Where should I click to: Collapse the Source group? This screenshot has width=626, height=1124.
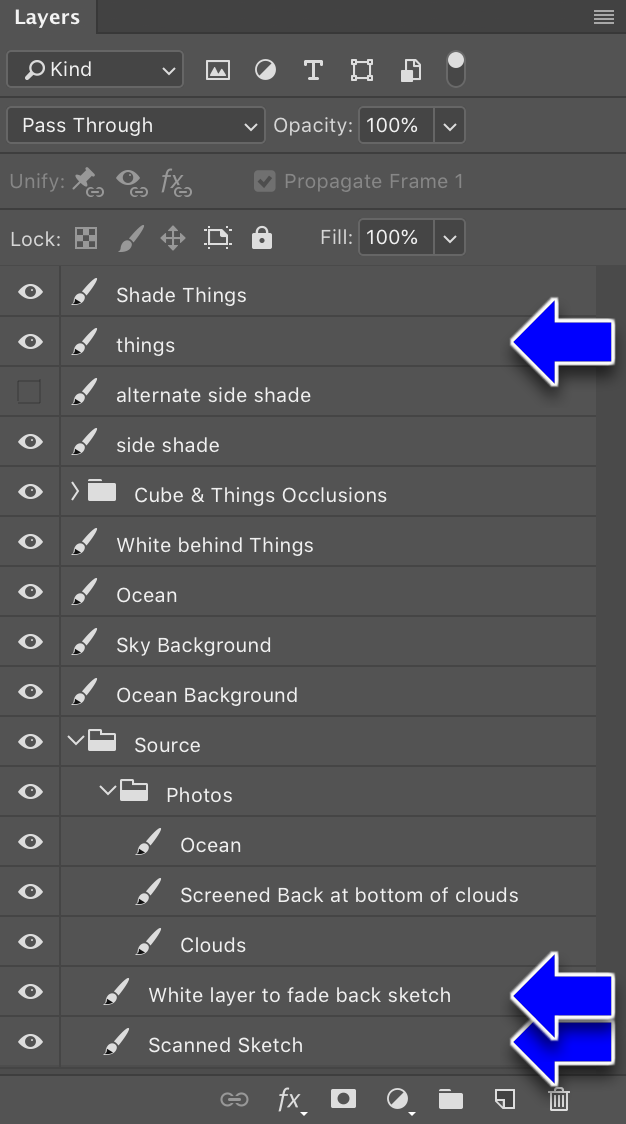pyautogui.click(x=75, y=740)
